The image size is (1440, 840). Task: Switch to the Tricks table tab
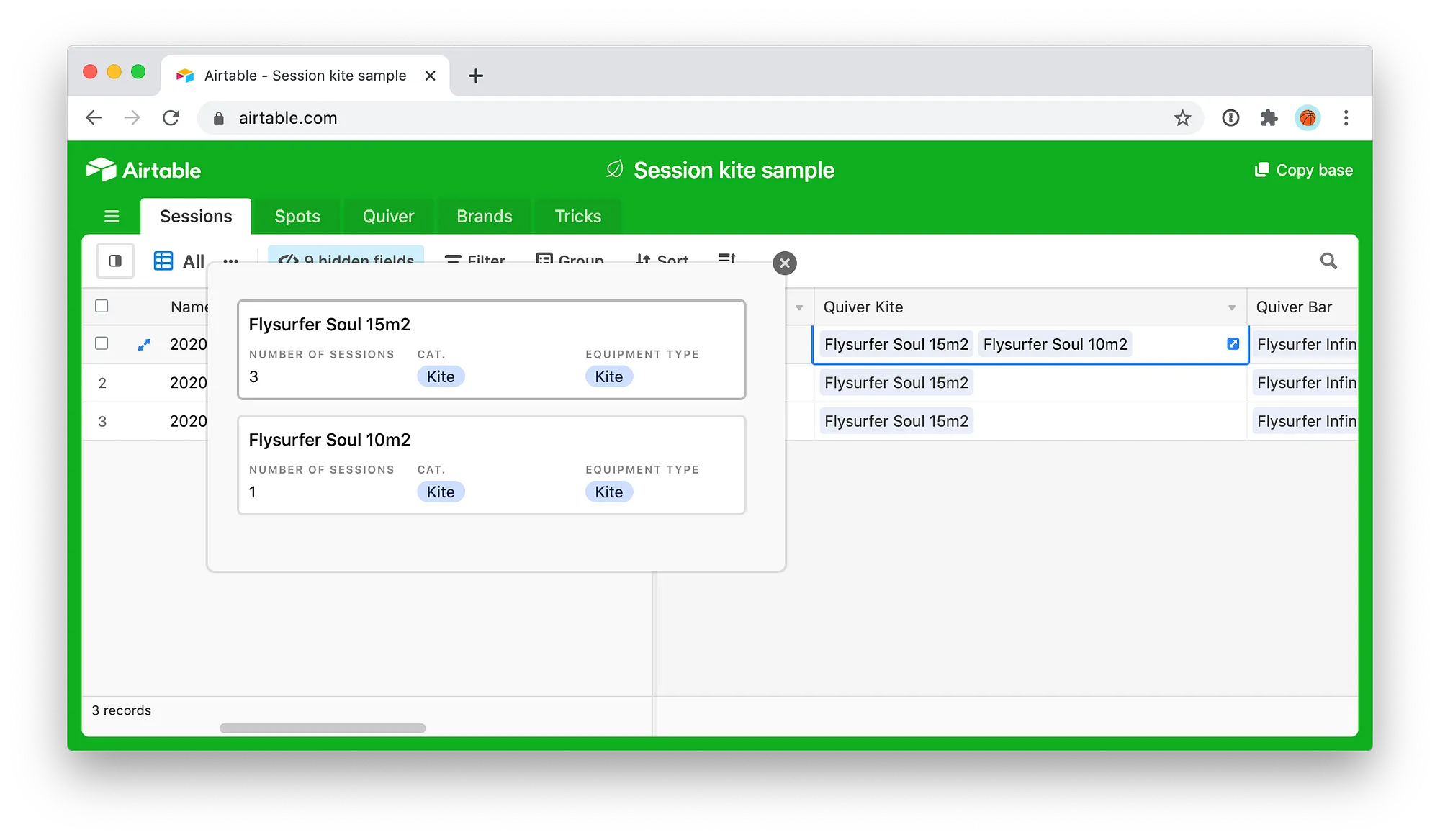pos(578,217)
